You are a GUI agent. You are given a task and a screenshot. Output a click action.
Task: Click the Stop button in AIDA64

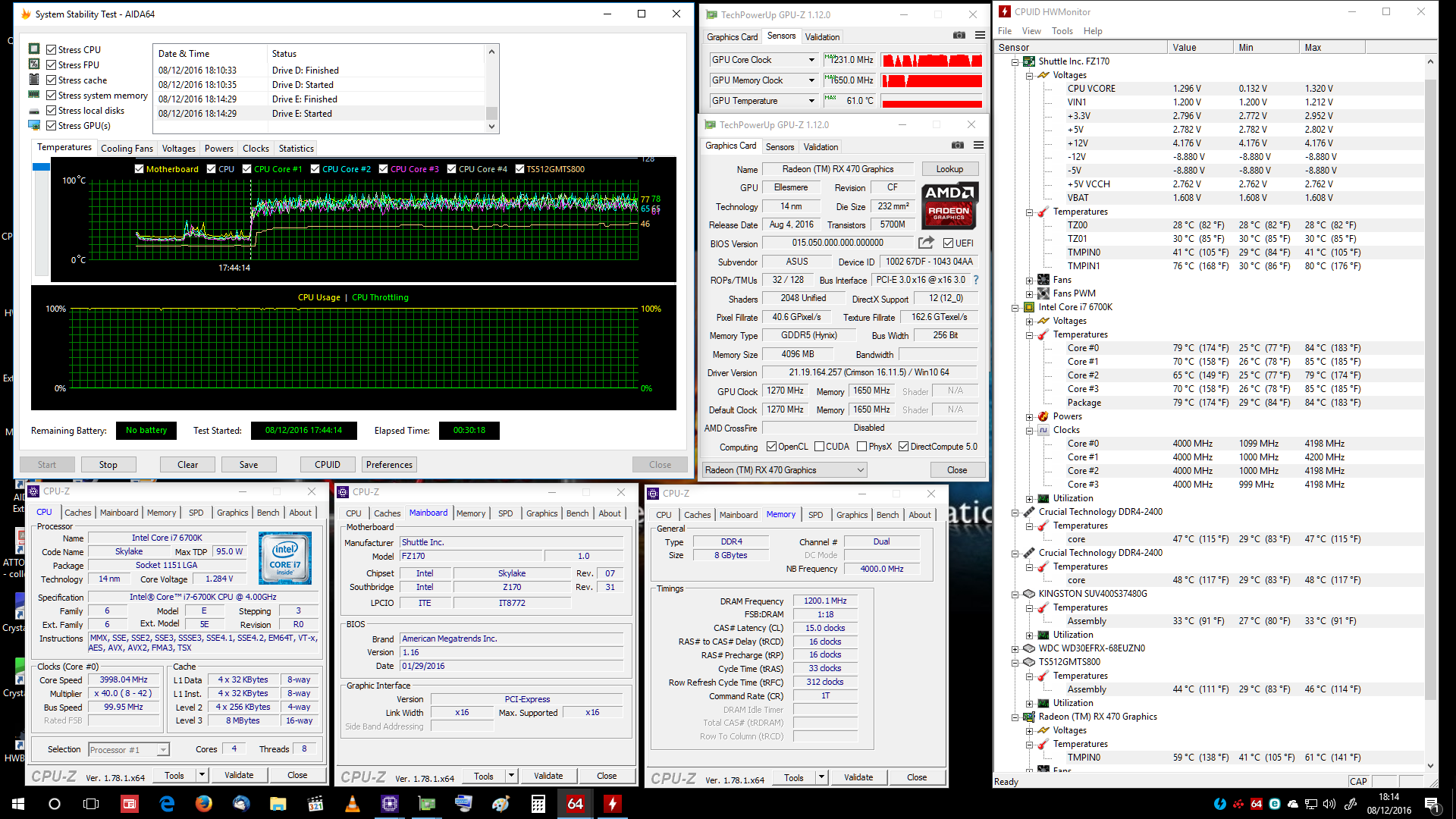108,465
